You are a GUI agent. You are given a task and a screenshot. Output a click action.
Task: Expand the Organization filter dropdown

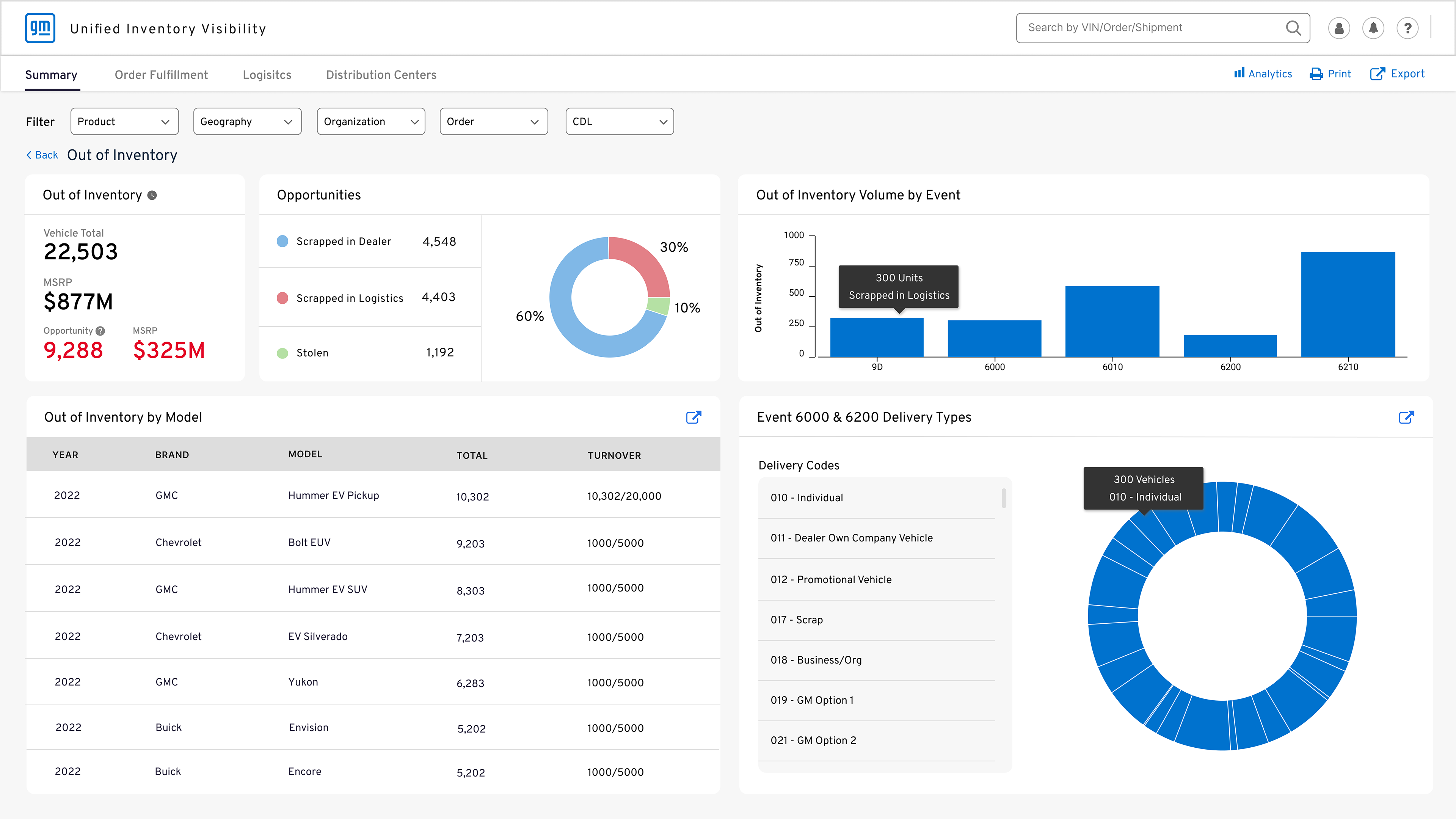(371, 121)
